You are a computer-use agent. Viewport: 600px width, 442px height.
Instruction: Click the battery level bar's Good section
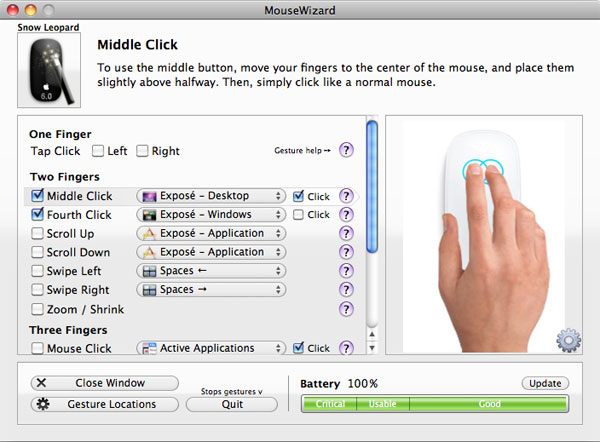[x=489, y=404]
